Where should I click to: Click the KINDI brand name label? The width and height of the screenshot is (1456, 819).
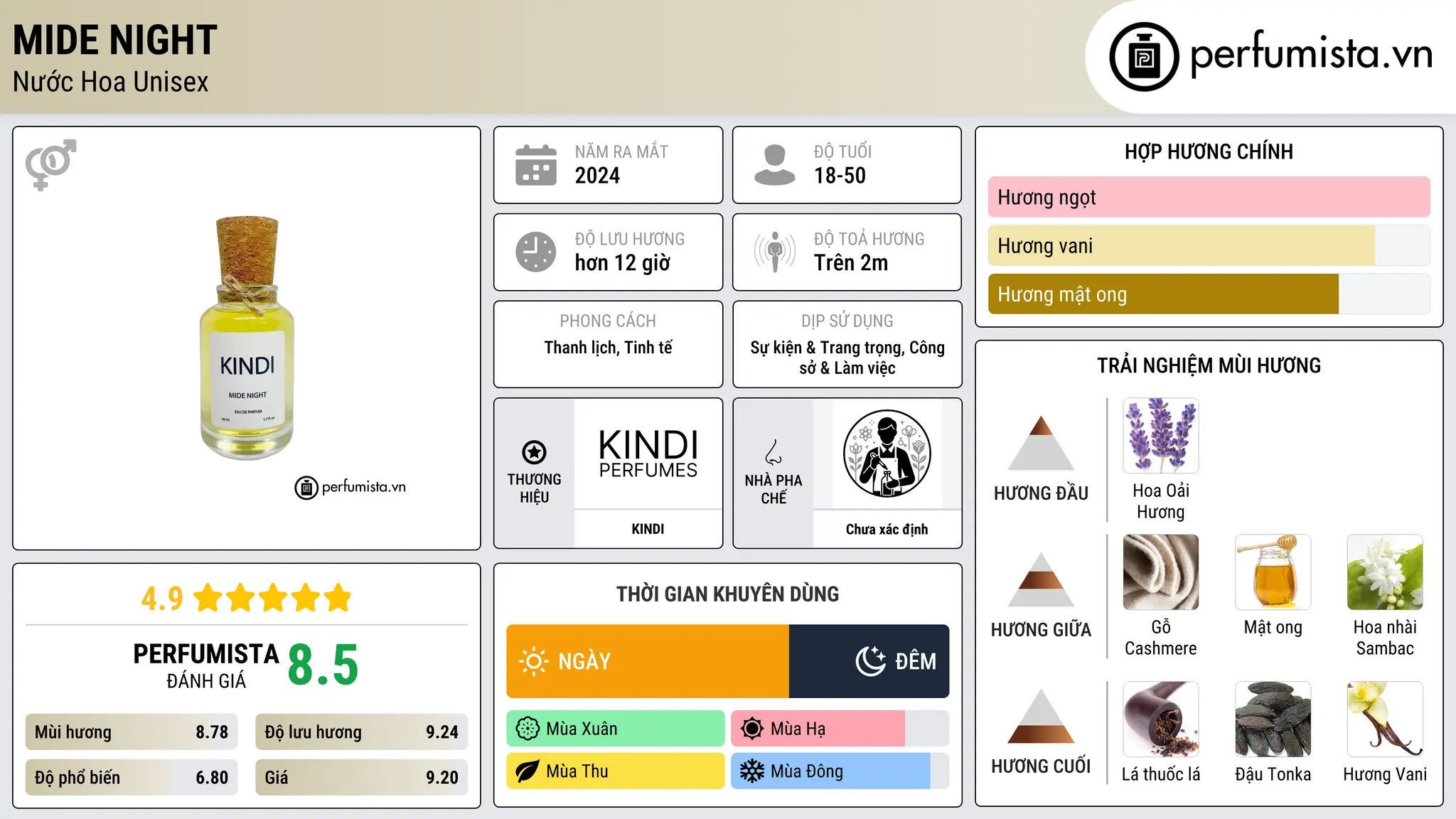[648, 529]
